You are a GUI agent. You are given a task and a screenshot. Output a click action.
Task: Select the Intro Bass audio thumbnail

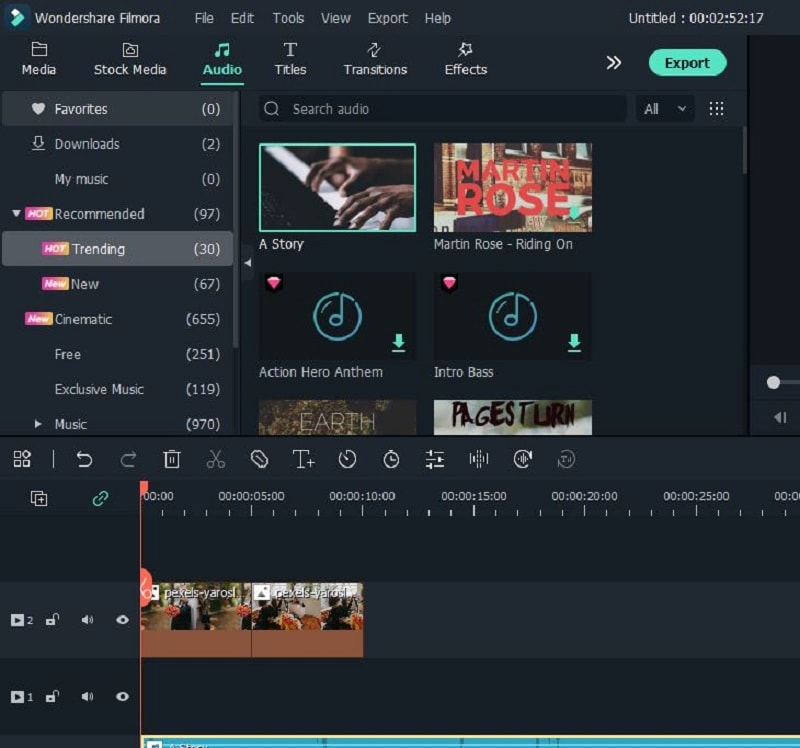click(513, 316)
